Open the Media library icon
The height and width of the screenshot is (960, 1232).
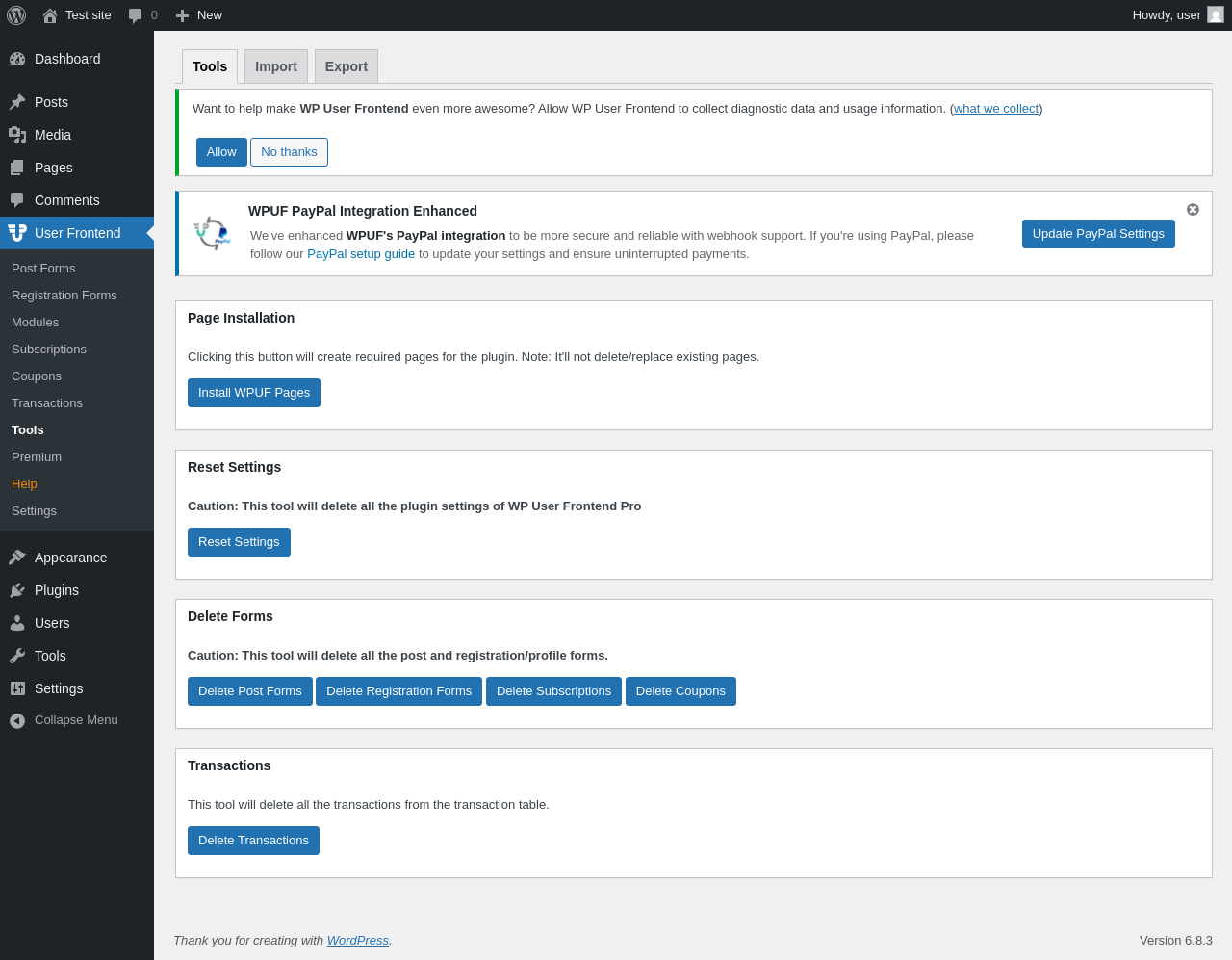(17, 135)
